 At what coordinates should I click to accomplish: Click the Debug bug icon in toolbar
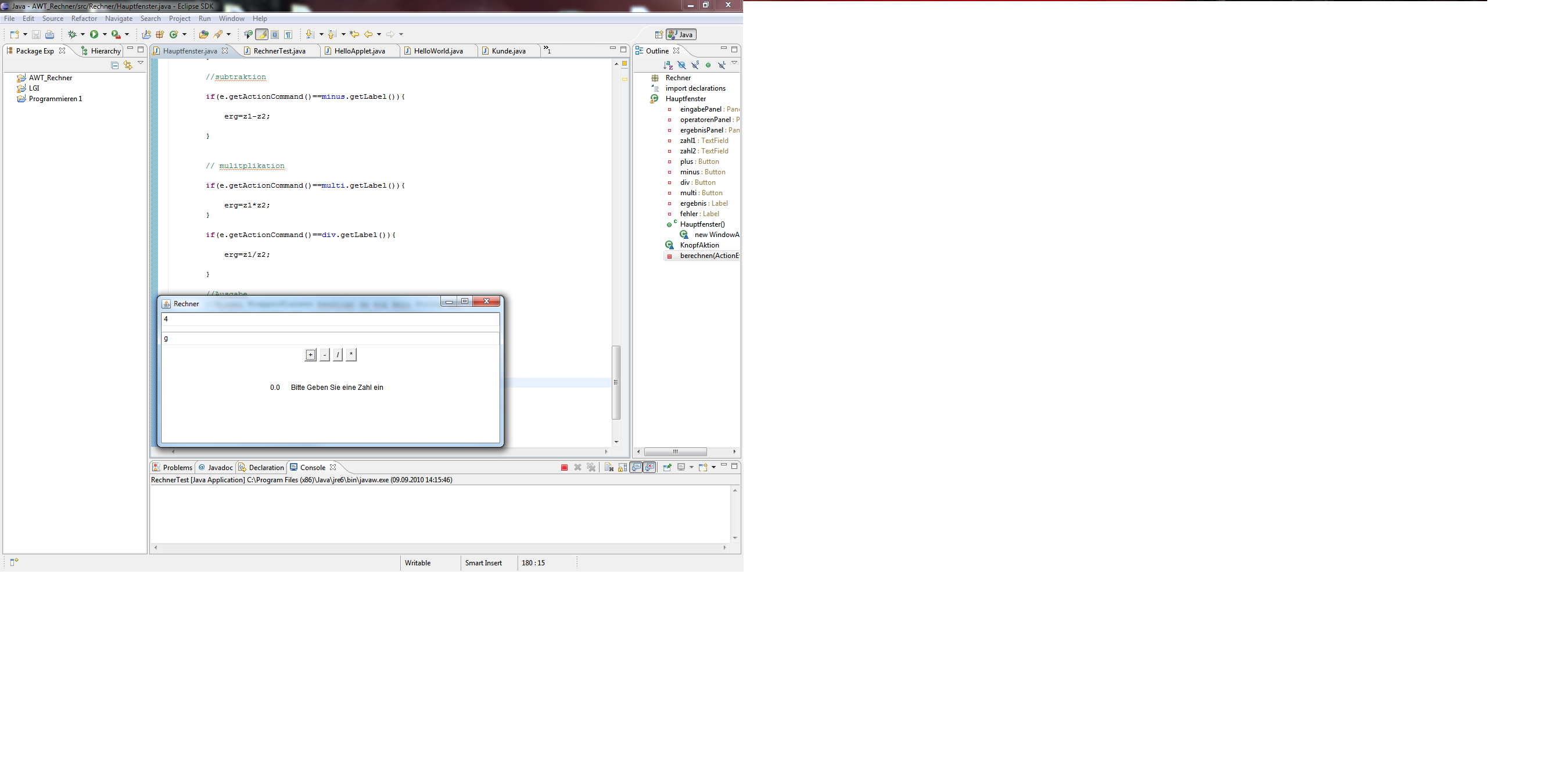coord(73,35)
